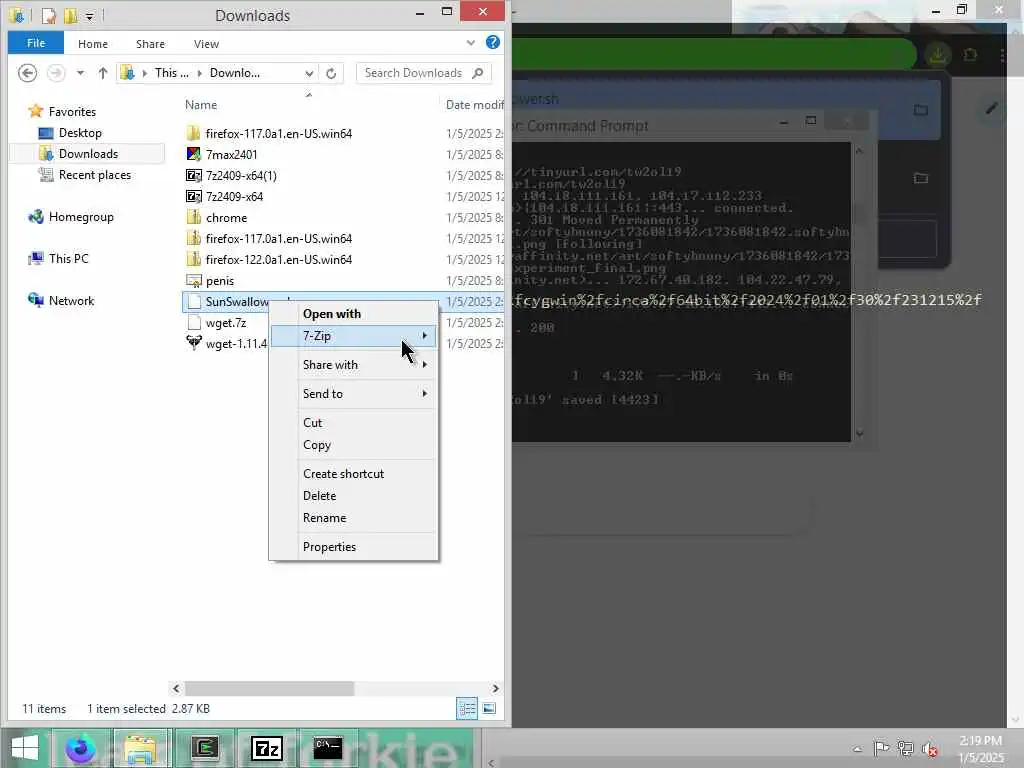
Task: Open the green terminal taskbar icon
Action: (204, 748)
